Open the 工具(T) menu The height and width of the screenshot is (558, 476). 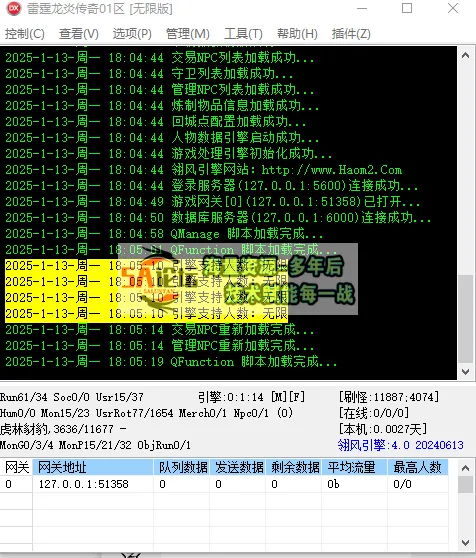pyautogui.click(x=243, y=34)
